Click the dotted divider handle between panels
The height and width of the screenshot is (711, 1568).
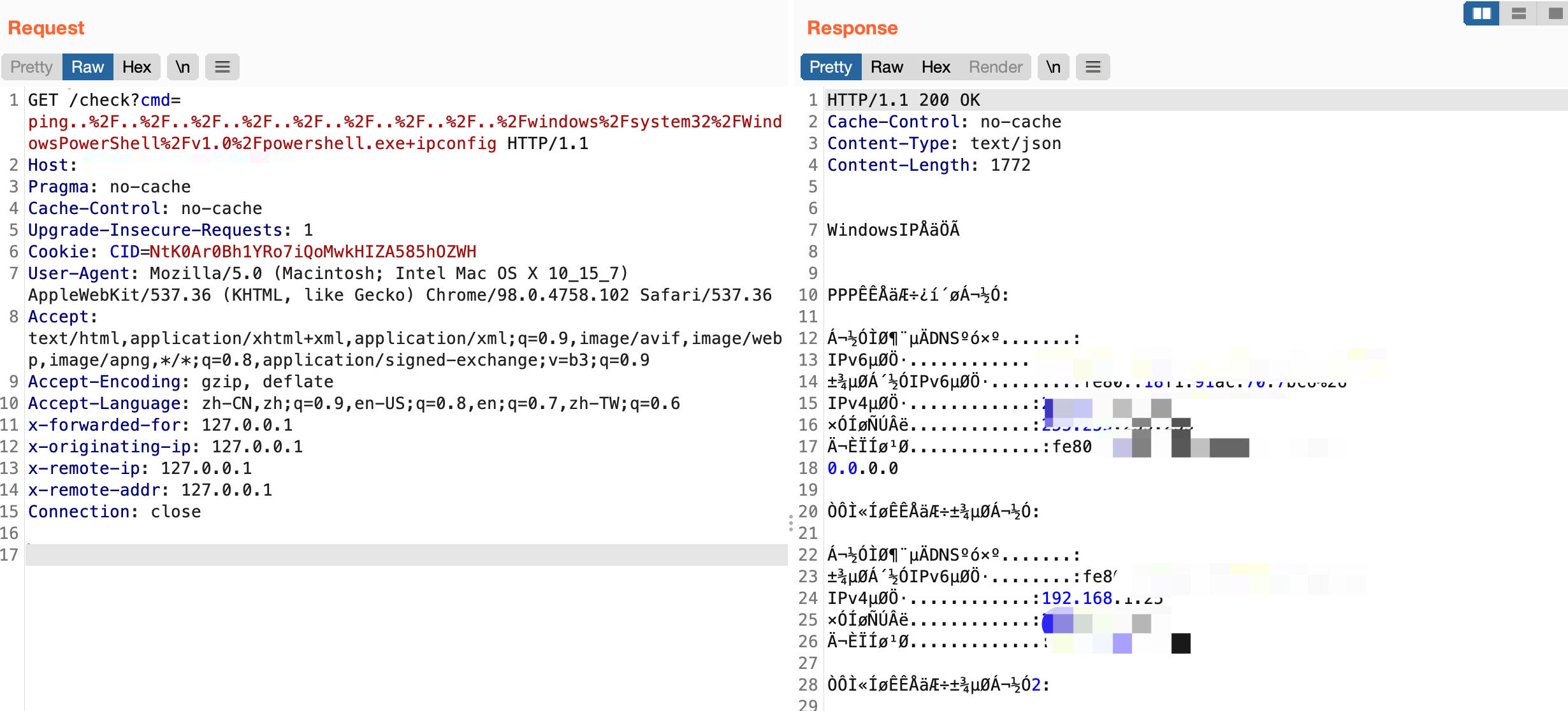pyautogui.click(x=790, y=524)
